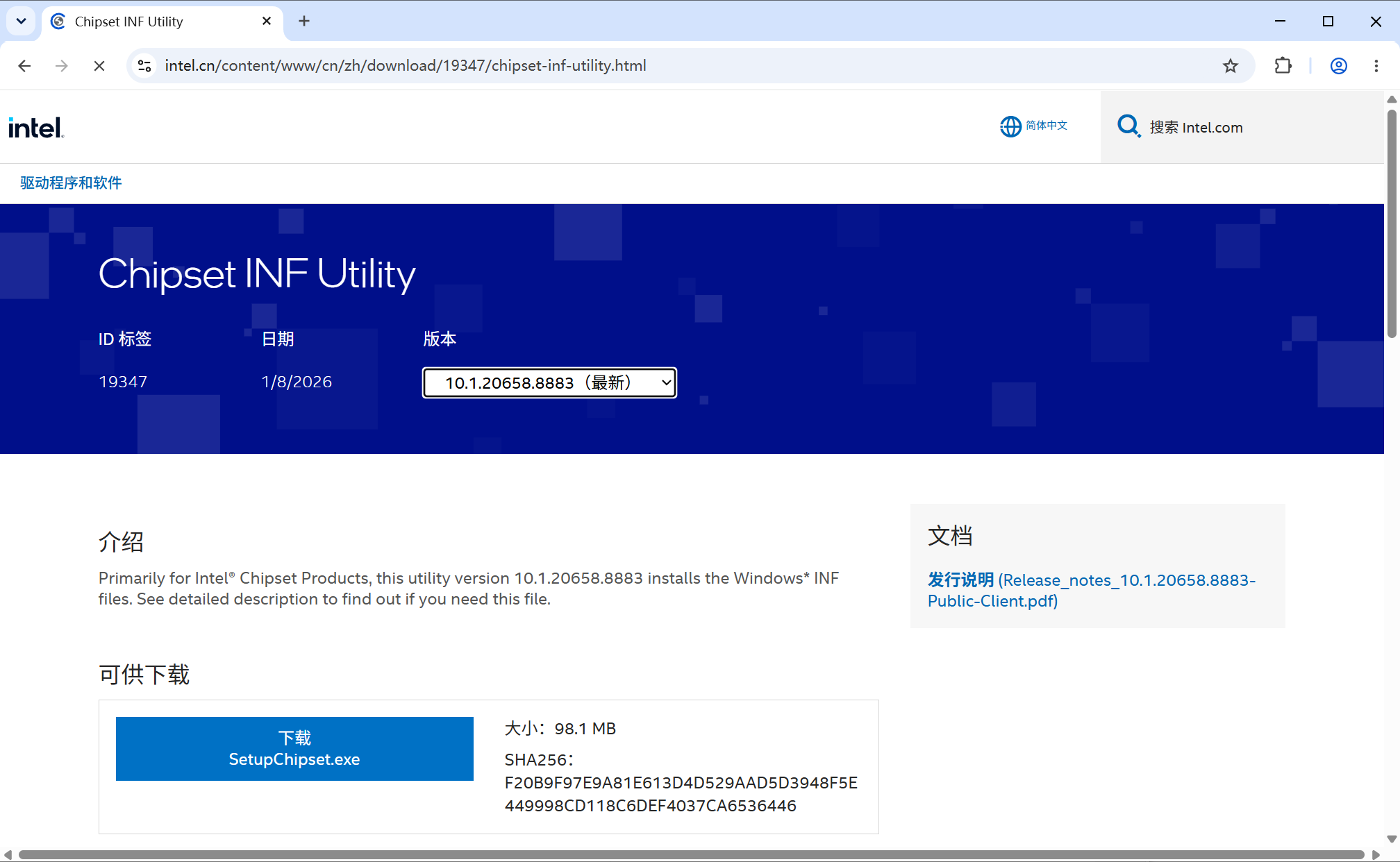This screenshot has height=862, width=1400.
Task: Download SetupChipset.exe
Action: (x=294, y=749)
